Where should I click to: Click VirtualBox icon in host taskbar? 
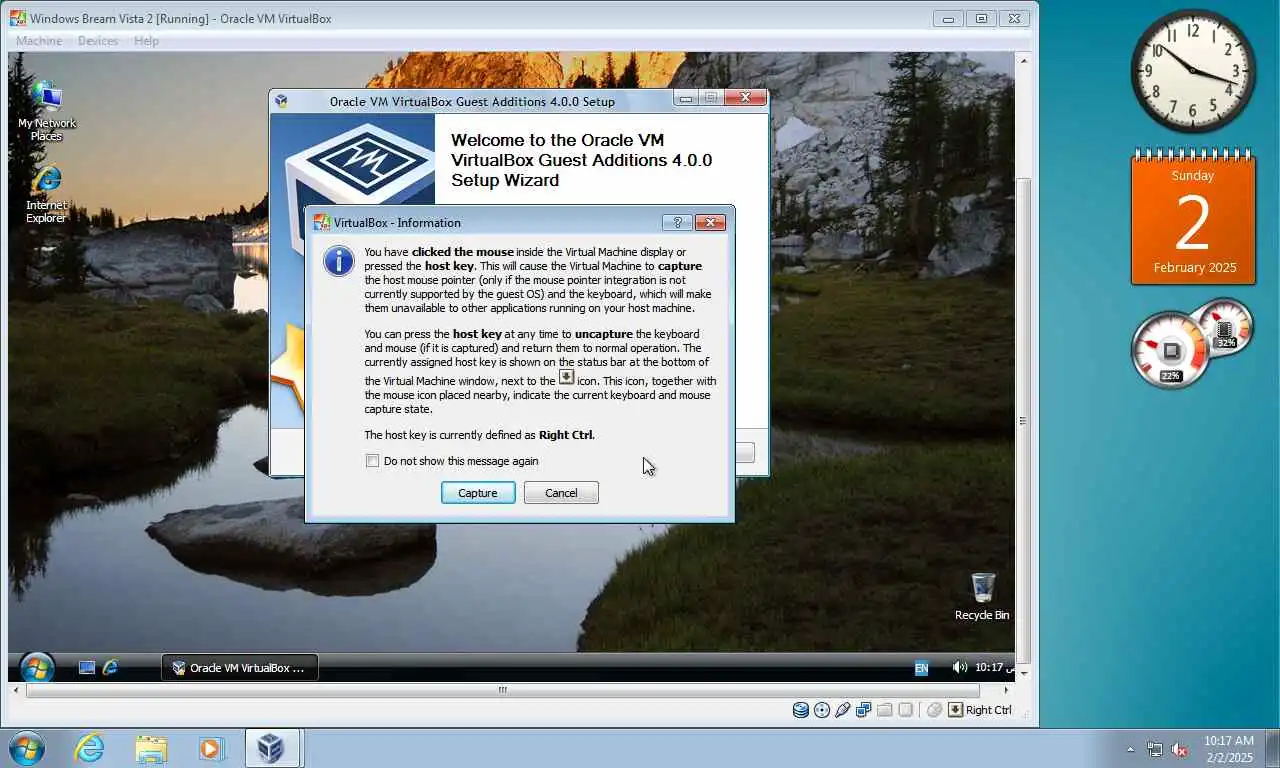(x=271, y=748)
